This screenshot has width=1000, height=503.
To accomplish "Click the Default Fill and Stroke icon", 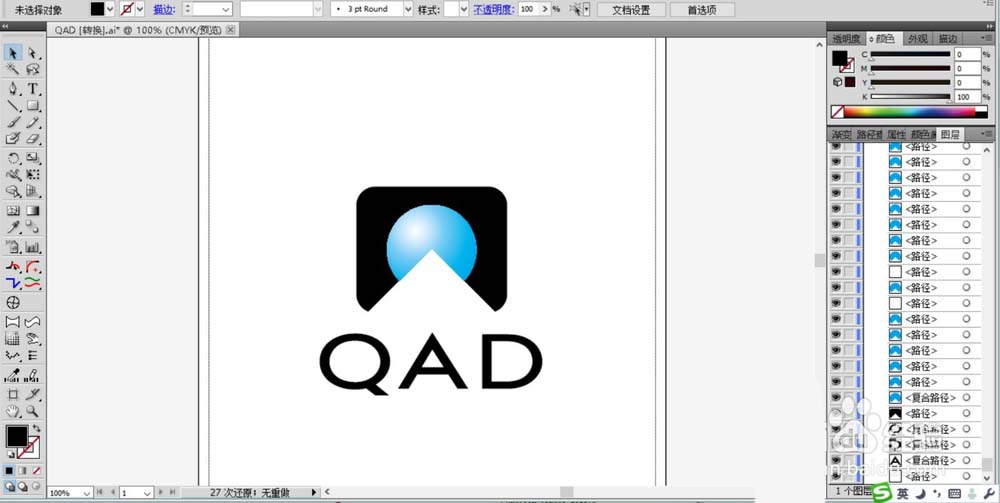I will (x=10, y=455).
